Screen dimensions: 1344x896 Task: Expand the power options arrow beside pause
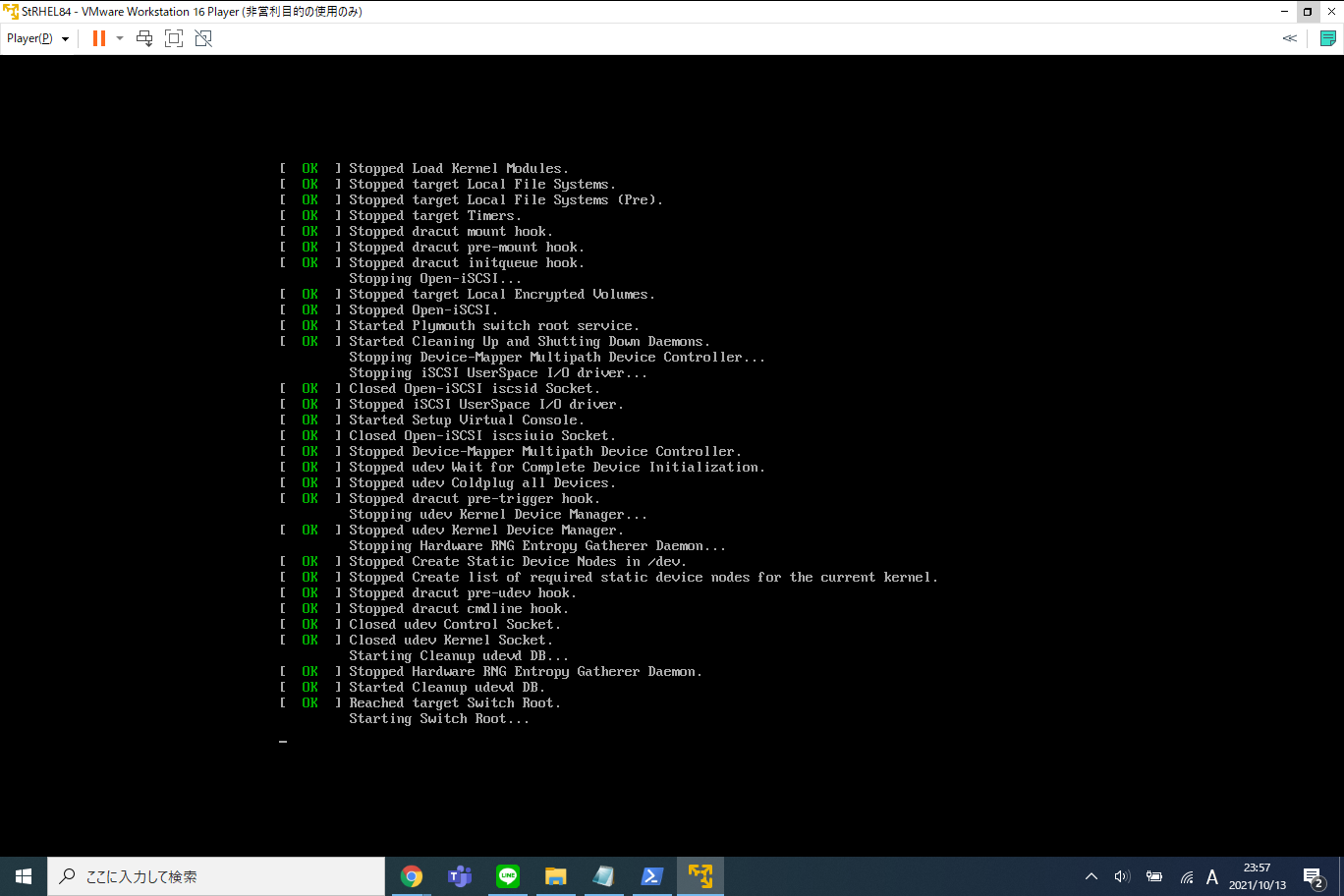tap(120, 38)
